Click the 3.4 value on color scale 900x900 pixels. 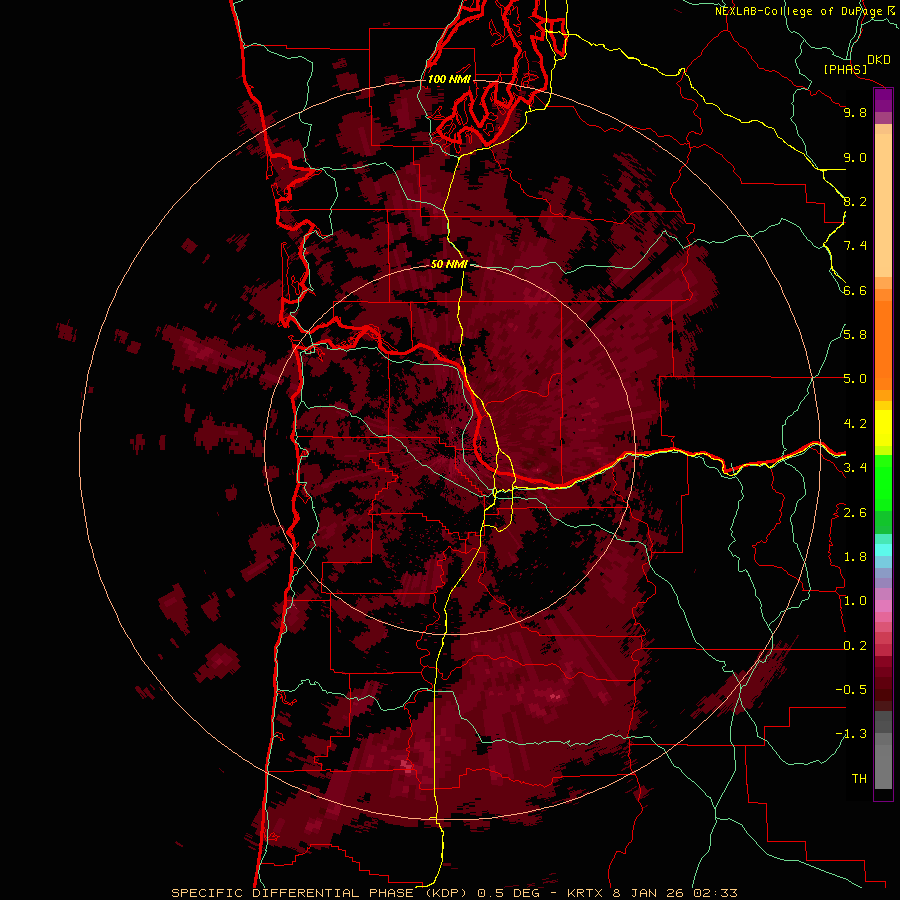click(x=855, y=468)
